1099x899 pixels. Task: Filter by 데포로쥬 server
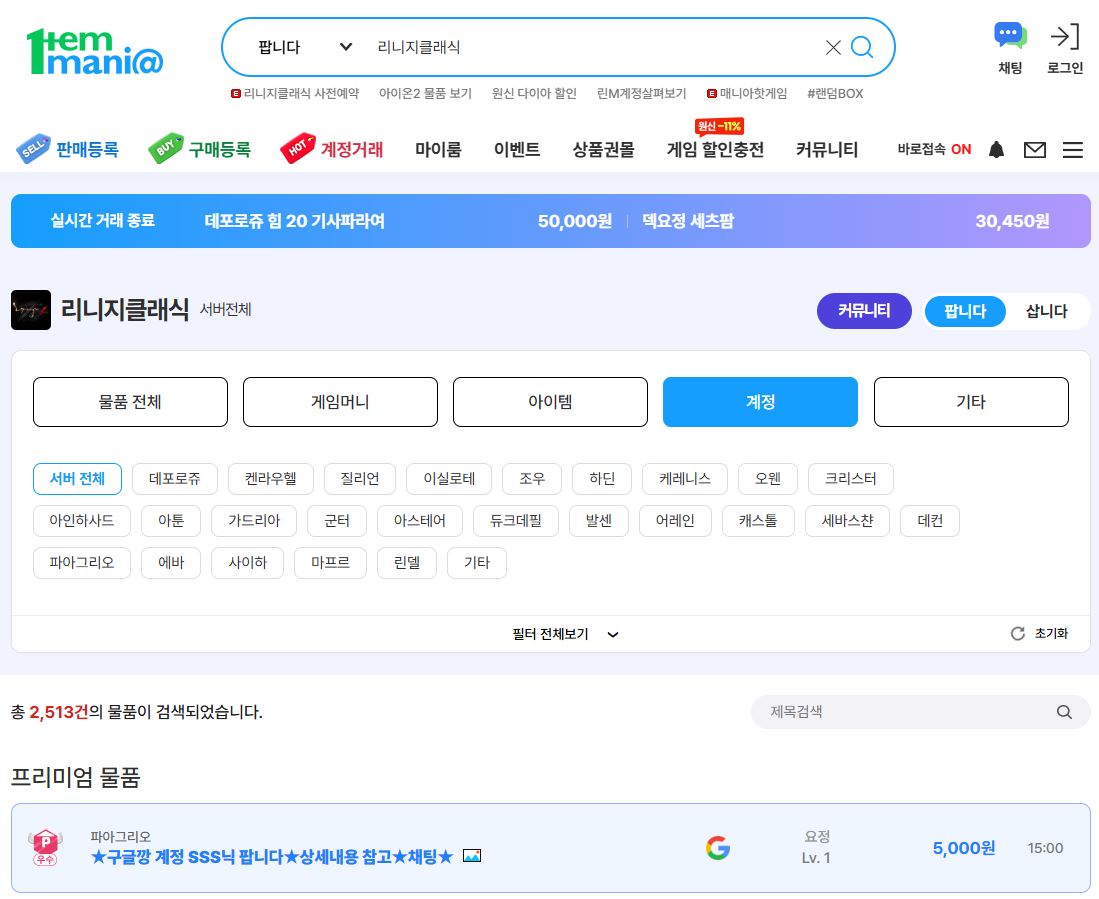[175, 479]
